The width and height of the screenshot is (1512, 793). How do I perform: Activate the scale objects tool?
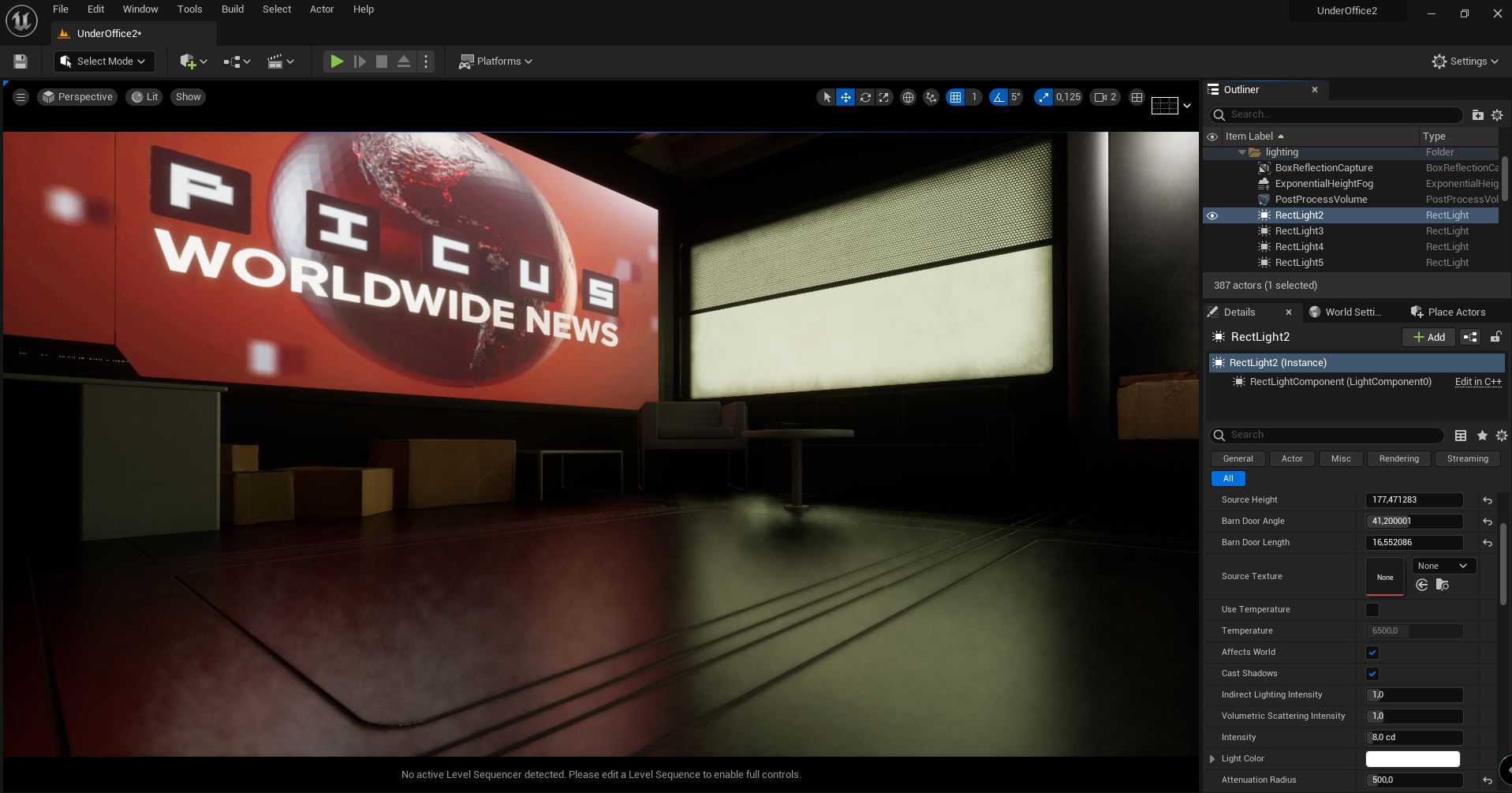pyautogui.click(x=884, y=97)
